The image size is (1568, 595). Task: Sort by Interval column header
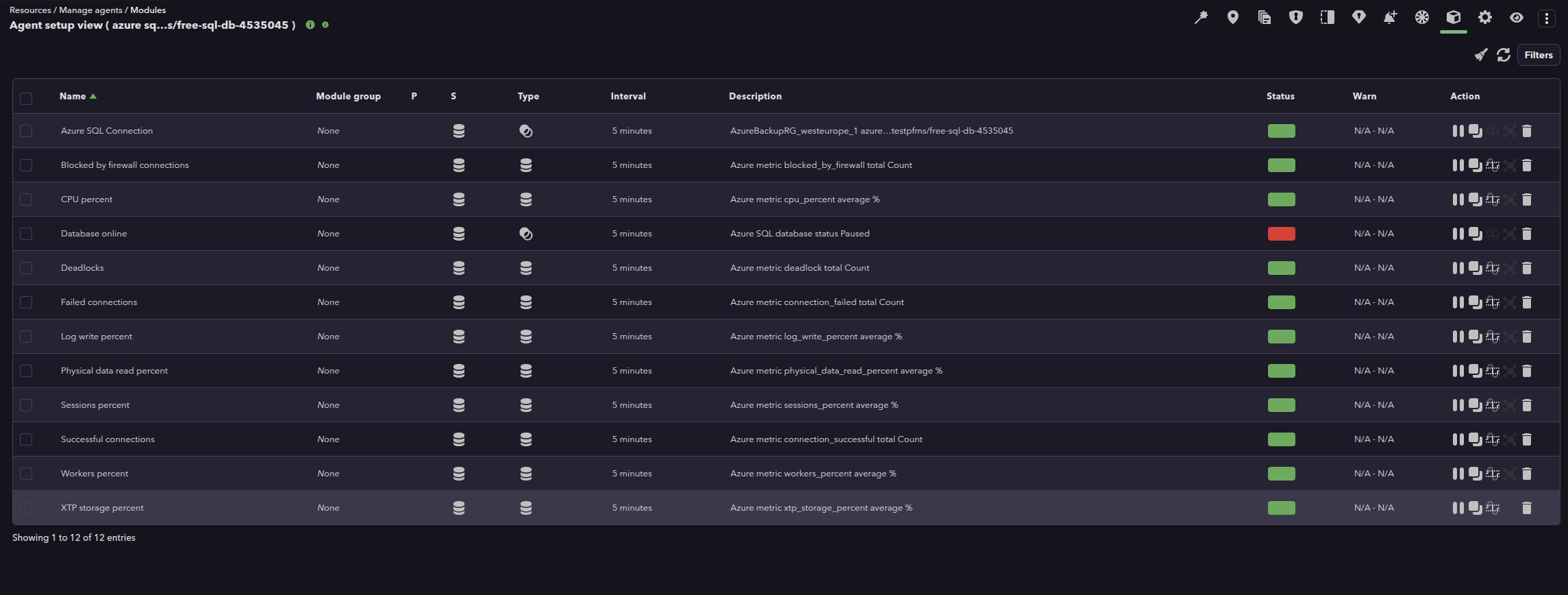[x=628, y=96]
